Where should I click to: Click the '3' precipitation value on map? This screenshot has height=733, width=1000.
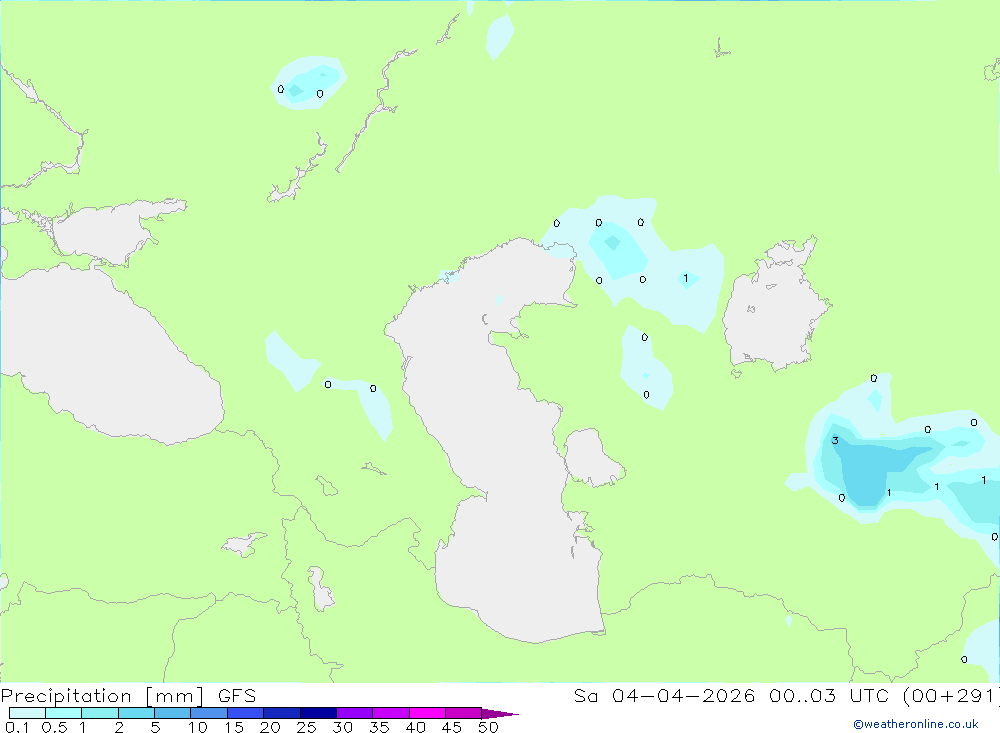point(835,440)
